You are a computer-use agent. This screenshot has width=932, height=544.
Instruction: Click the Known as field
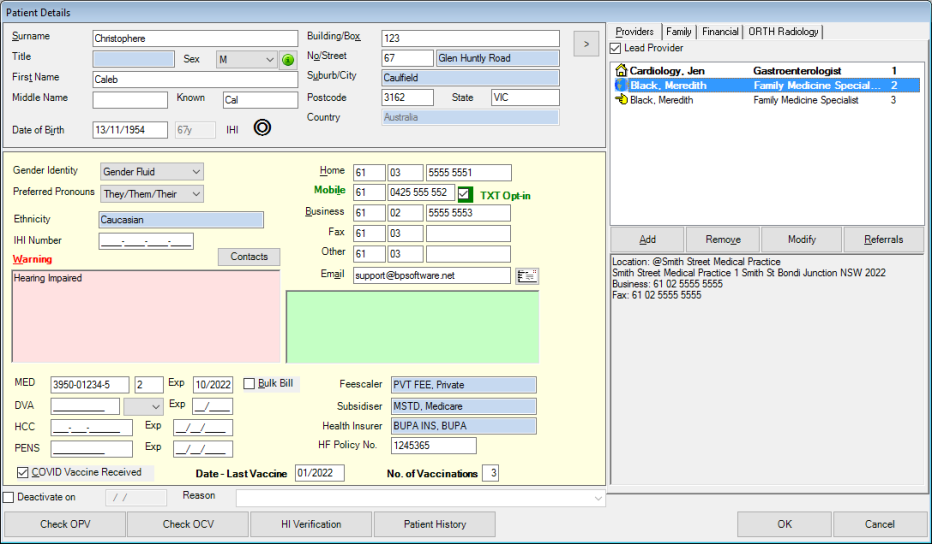tap(260, 100)
